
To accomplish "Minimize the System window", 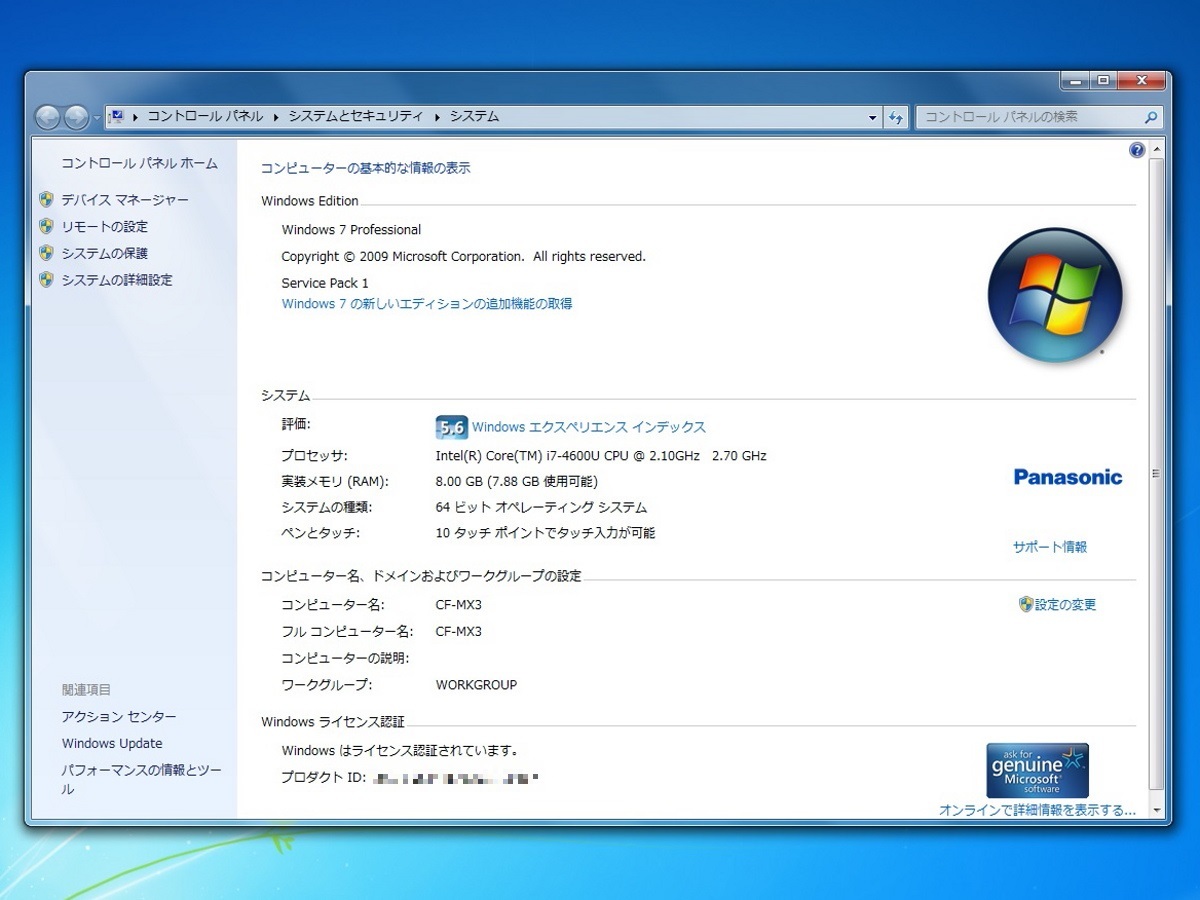I will tap(1076, 81).
